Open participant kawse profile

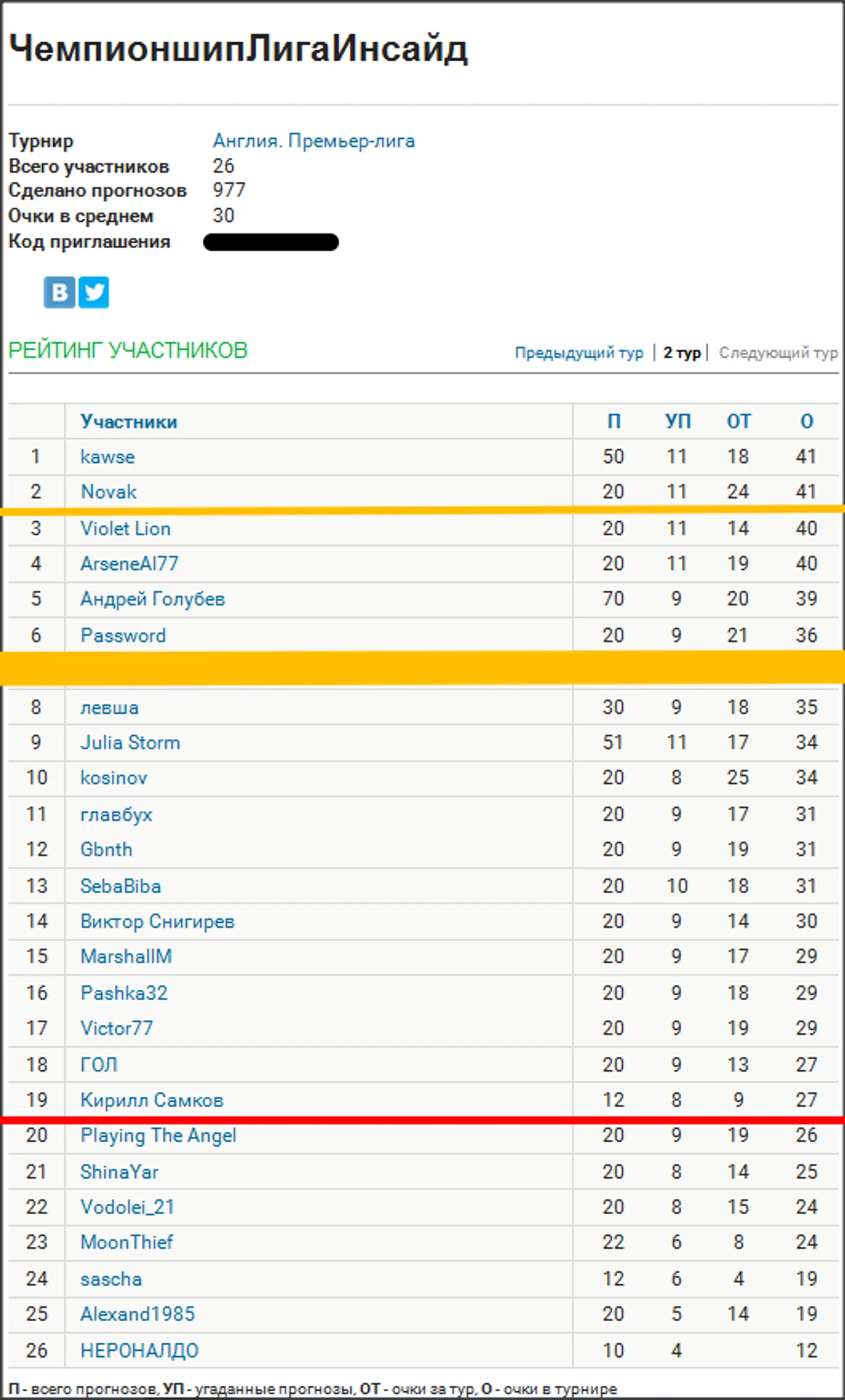107,456
